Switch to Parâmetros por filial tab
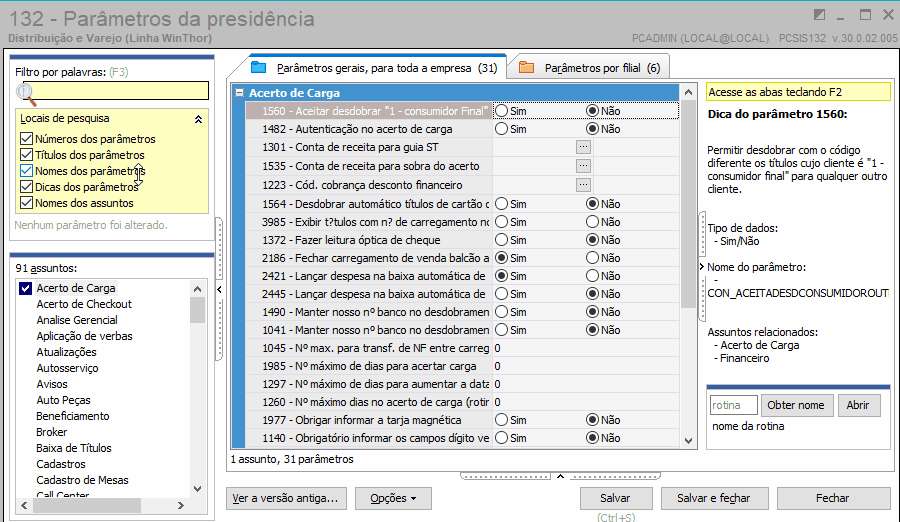The height and width of the screenshot is (522, 900). pyautogui.click(x=590, y=68)
